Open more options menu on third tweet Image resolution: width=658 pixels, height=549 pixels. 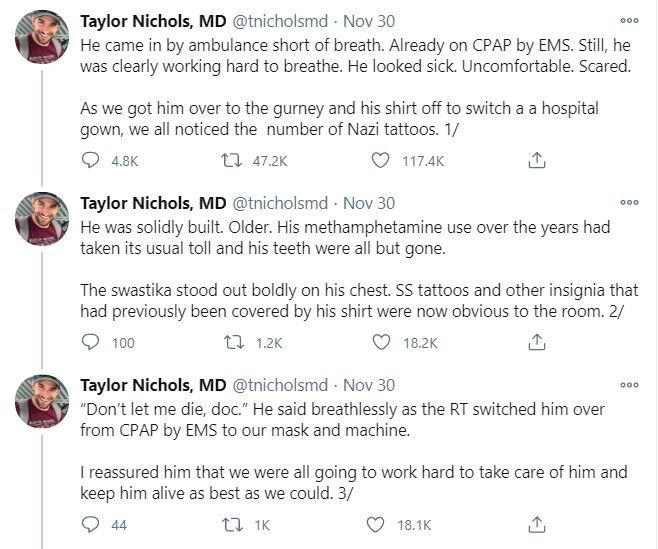[x=629, y=383]
